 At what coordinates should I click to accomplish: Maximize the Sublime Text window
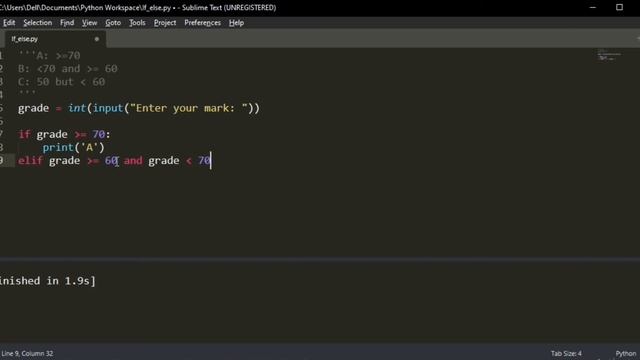coord(619,7)
